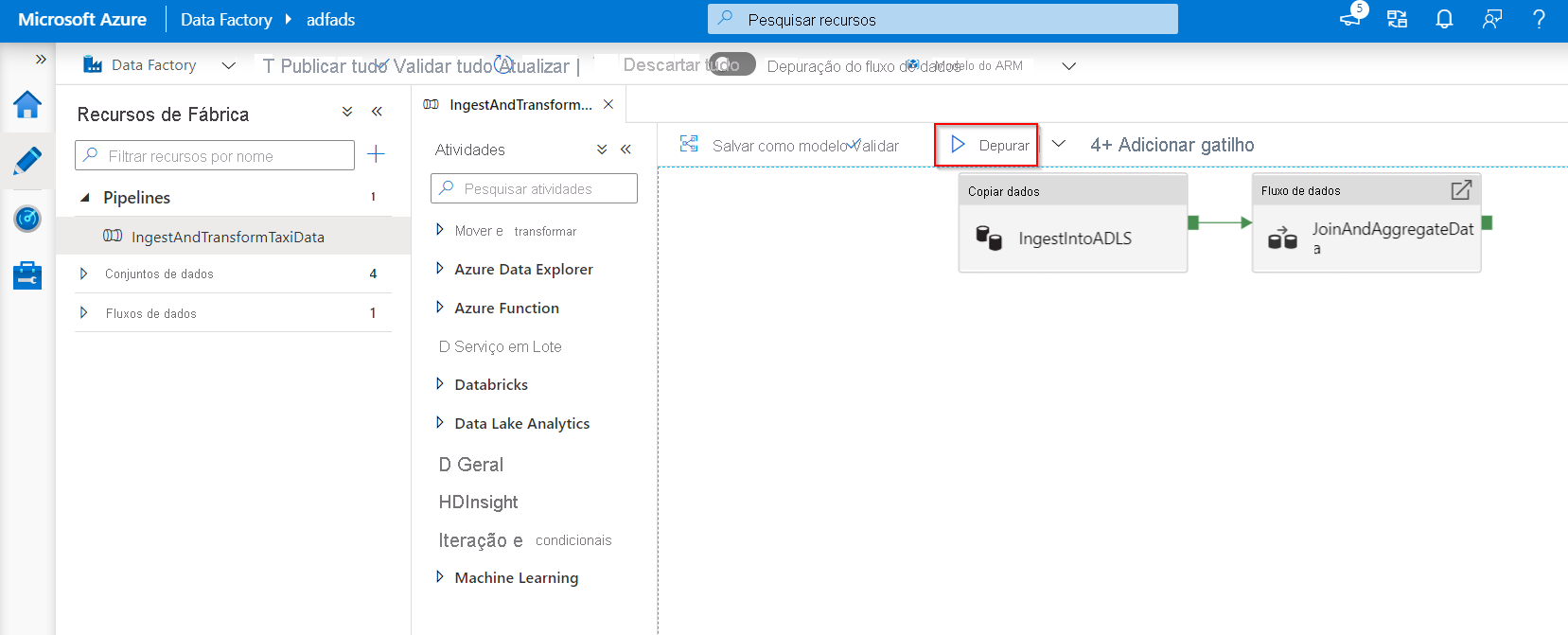Select the Author pencil icon in sidebar
This screenshot has height=635, width=1568.
[27, 161]
